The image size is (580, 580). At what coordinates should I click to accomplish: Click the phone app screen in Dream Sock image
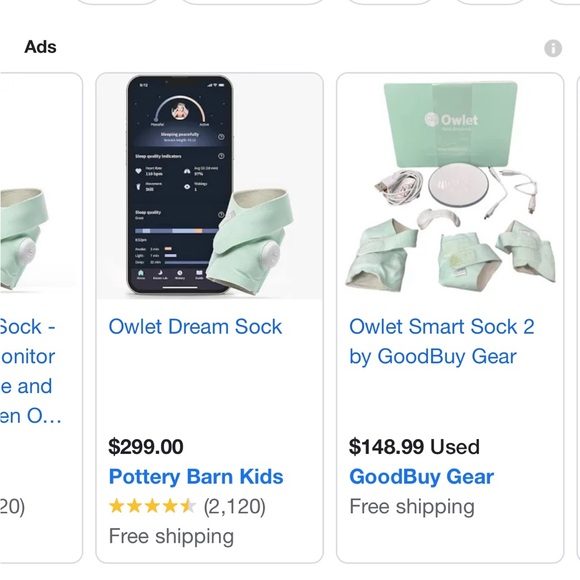(x=180, y=184)
